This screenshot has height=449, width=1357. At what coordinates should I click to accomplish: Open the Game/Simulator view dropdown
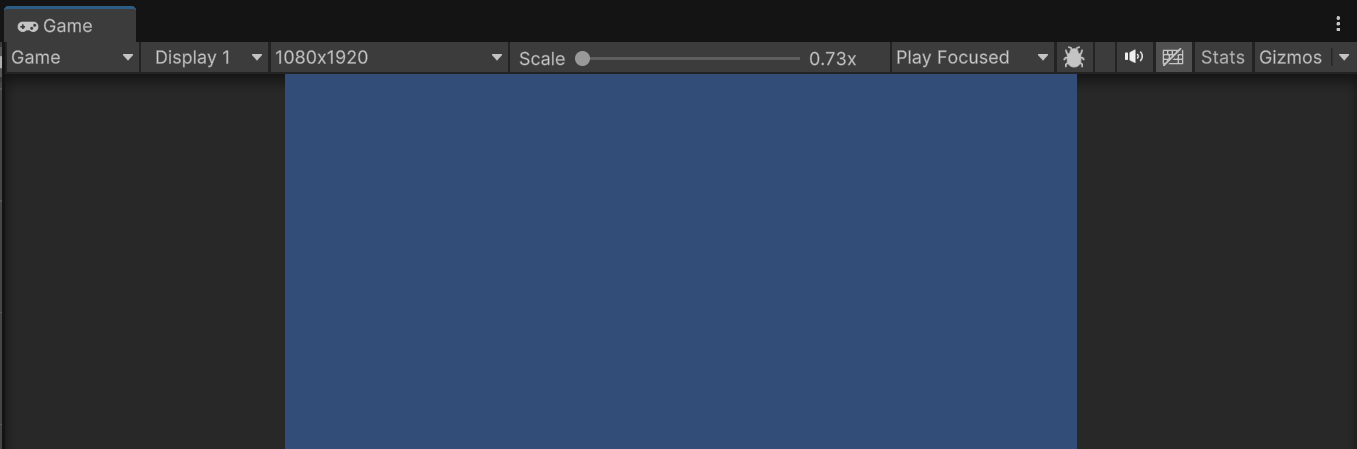[x=72, y=57]
